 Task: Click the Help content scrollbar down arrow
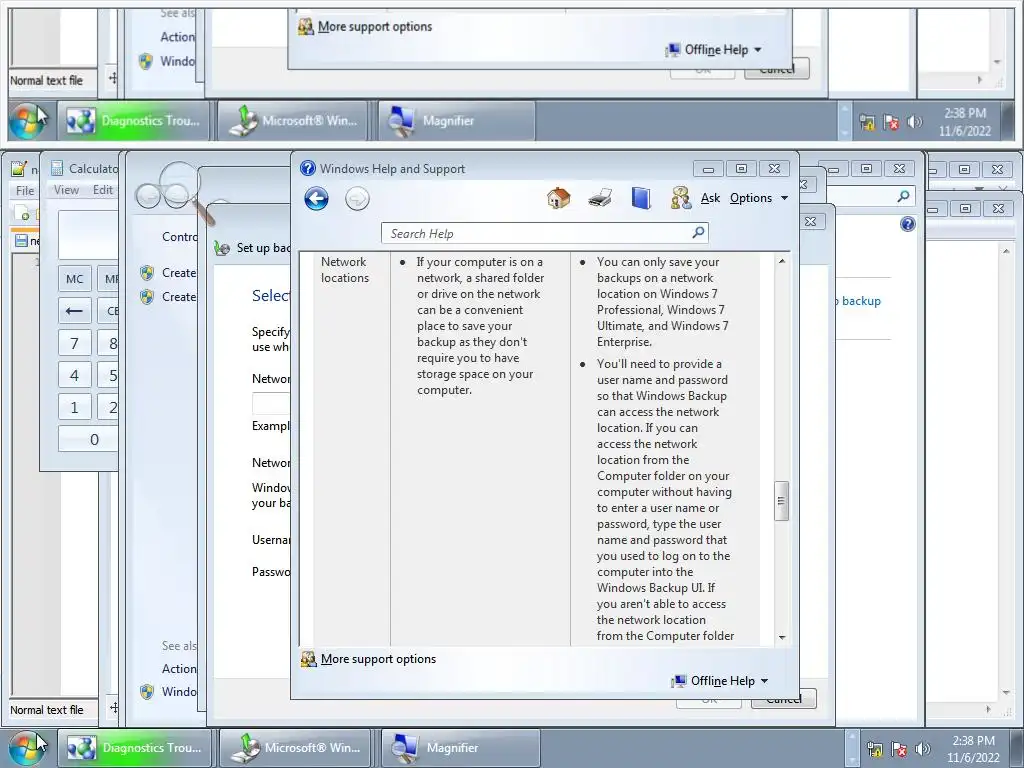(782, 637)
